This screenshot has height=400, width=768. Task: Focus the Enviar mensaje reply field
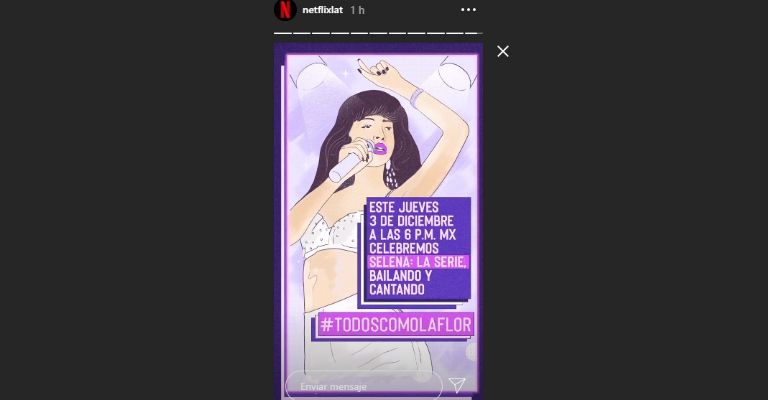click(x=364, y=387)
